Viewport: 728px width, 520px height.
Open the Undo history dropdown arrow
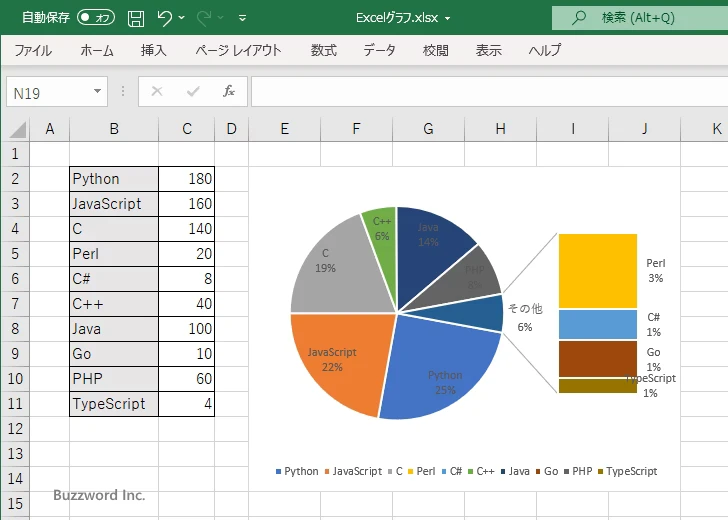pyautogui.click(x=182, y=18)
